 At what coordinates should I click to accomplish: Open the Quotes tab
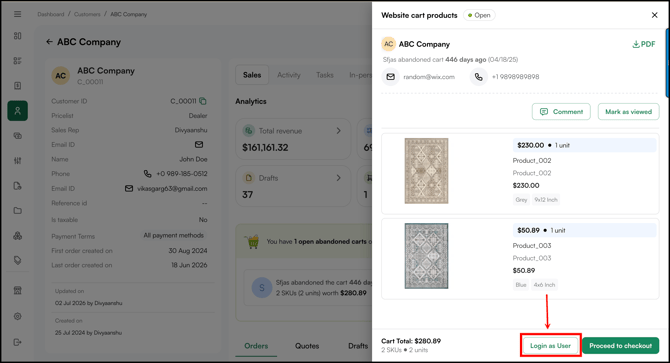click(307, 346)
